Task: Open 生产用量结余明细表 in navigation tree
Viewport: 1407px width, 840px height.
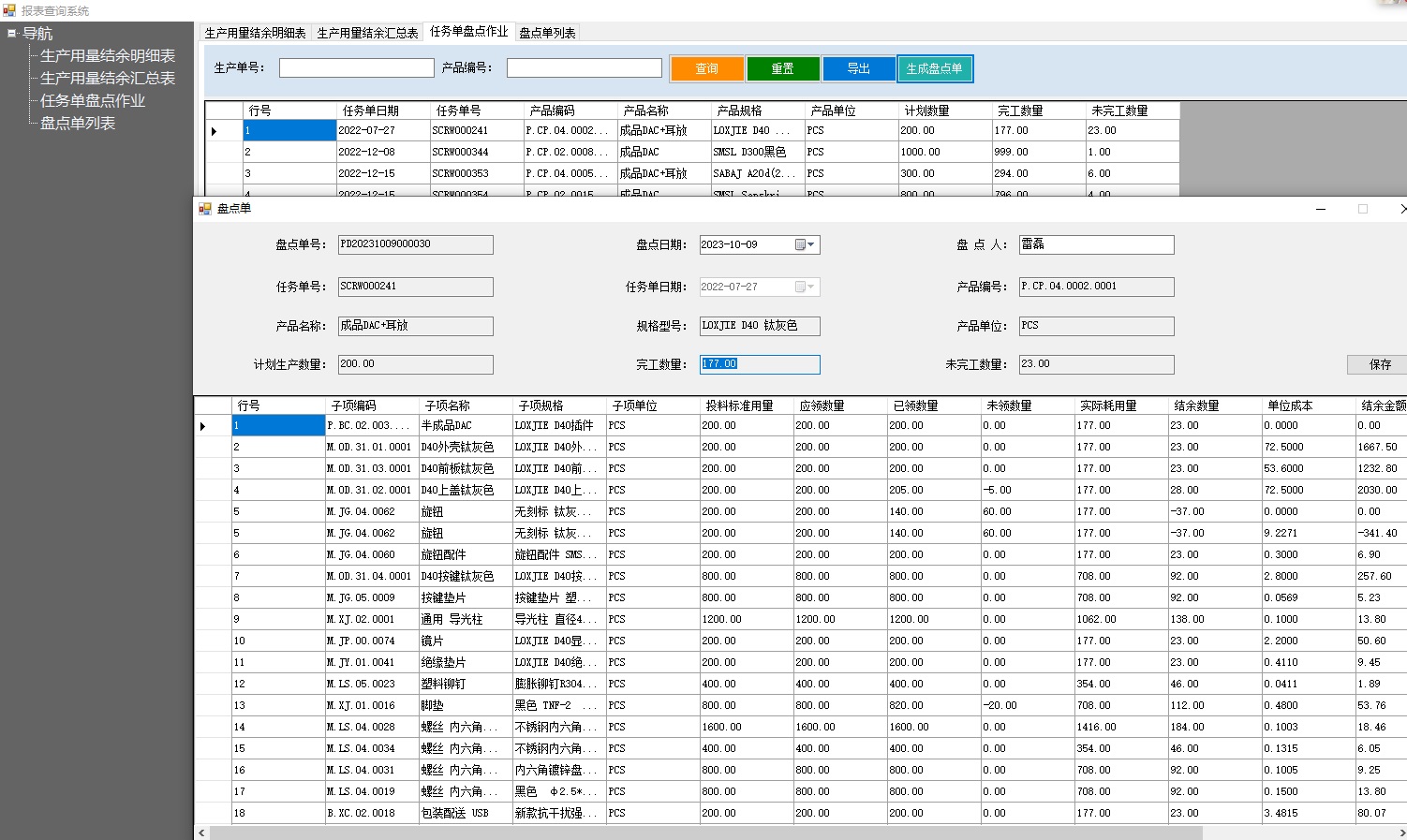Action: click(108, 56)
